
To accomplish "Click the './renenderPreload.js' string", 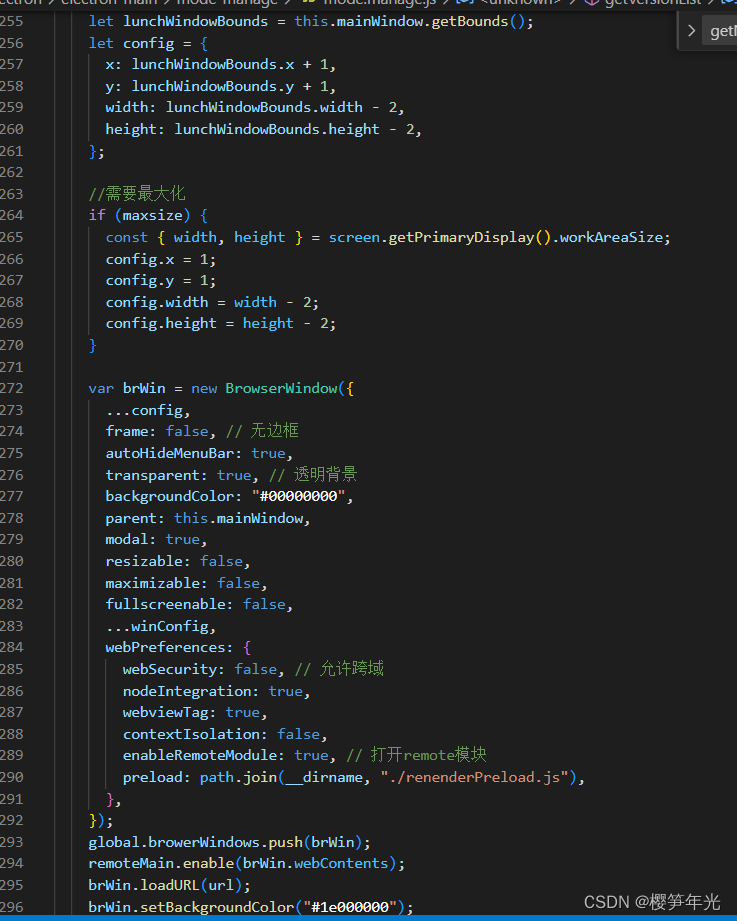I will [474, 777].
